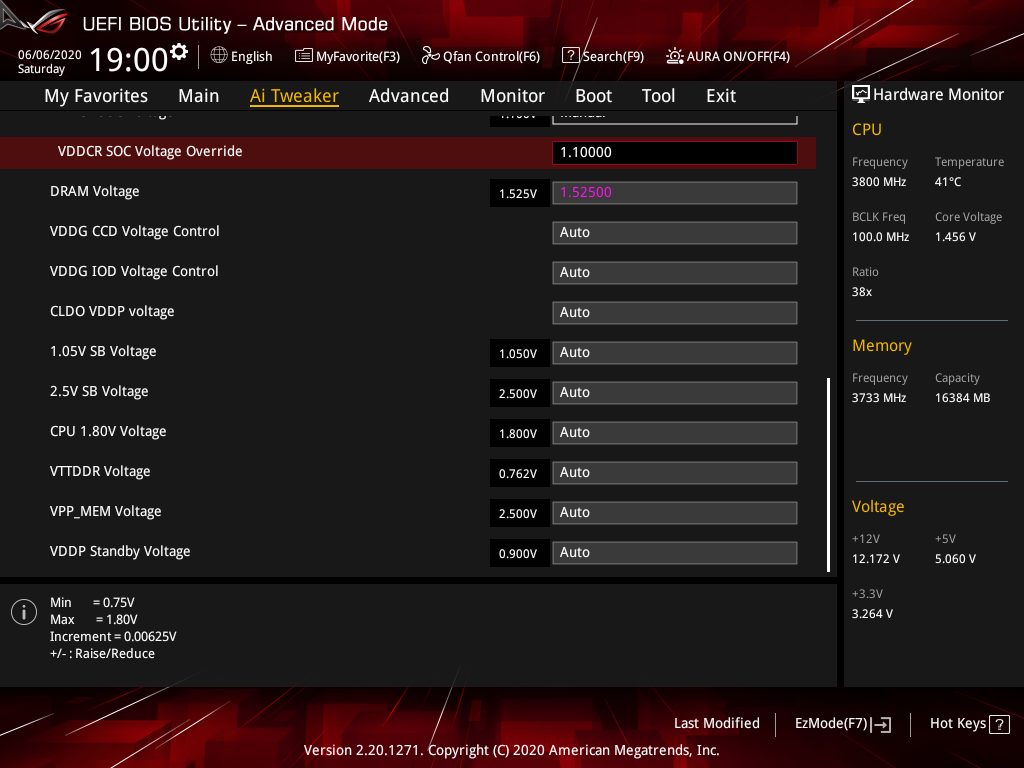
Task: Click the settings list scrollbar
Action: pos(828,474)
